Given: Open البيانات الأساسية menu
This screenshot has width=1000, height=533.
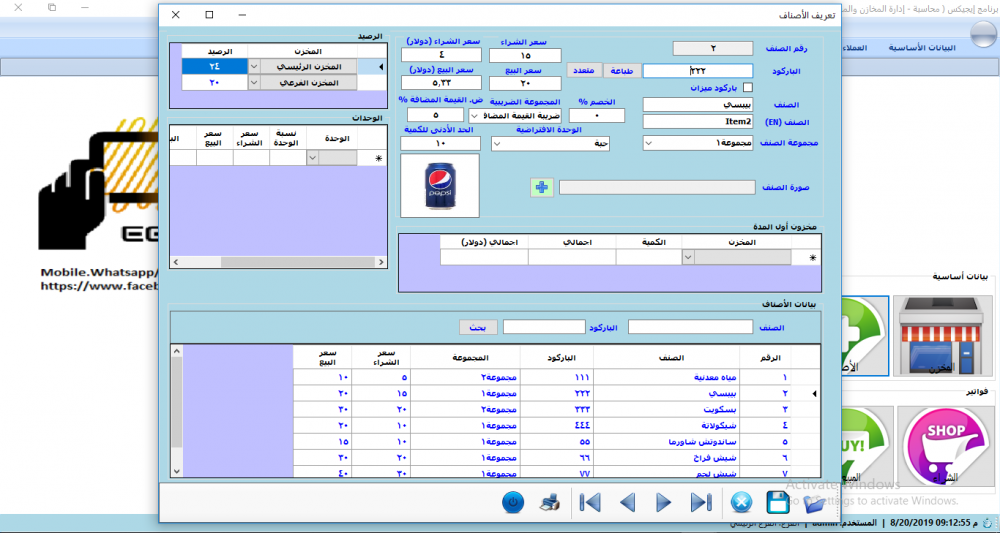Looking at the screenshot, I should tap(922, 48).
